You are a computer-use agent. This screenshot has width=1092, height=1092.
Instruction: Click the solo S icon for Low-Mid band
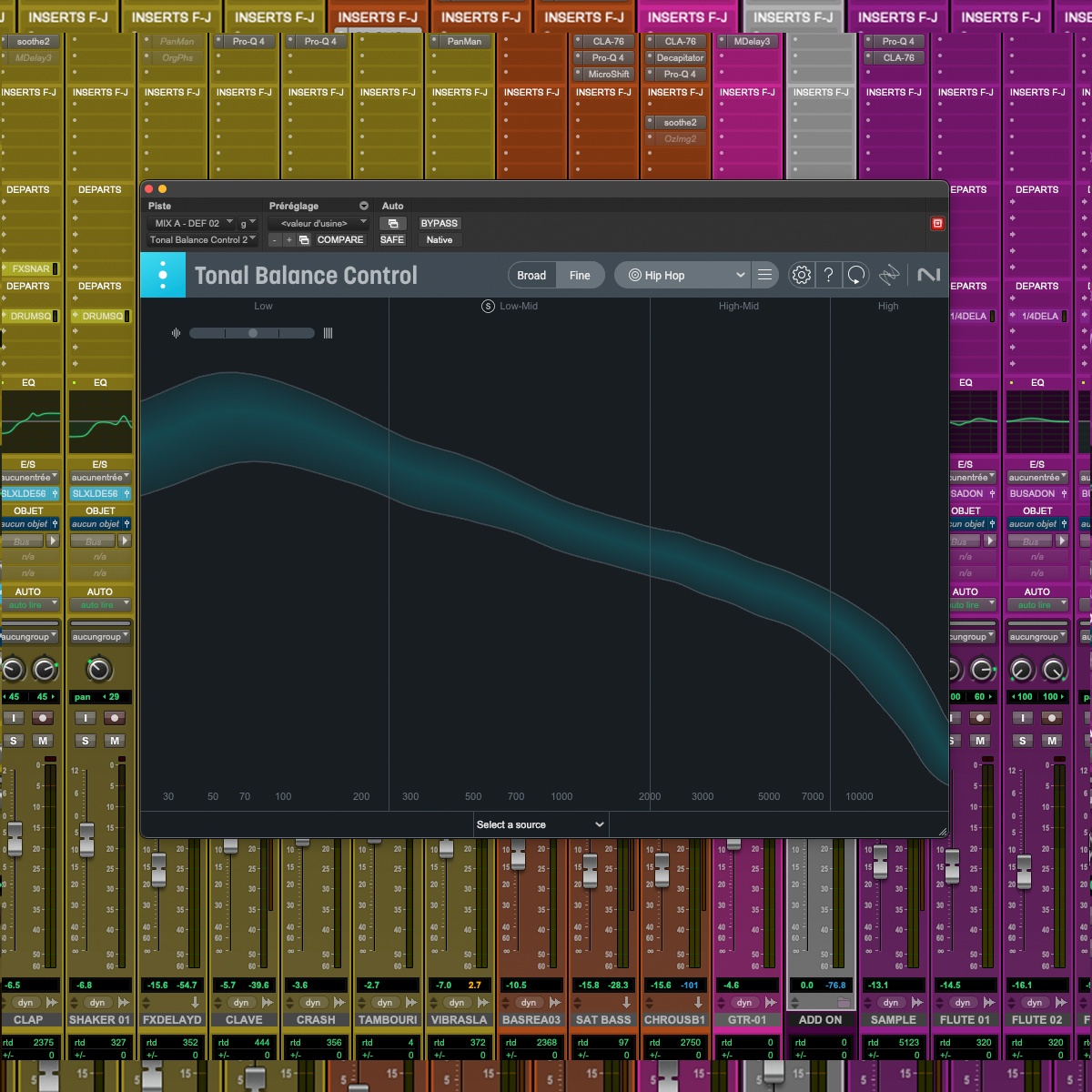coord(488,306)
